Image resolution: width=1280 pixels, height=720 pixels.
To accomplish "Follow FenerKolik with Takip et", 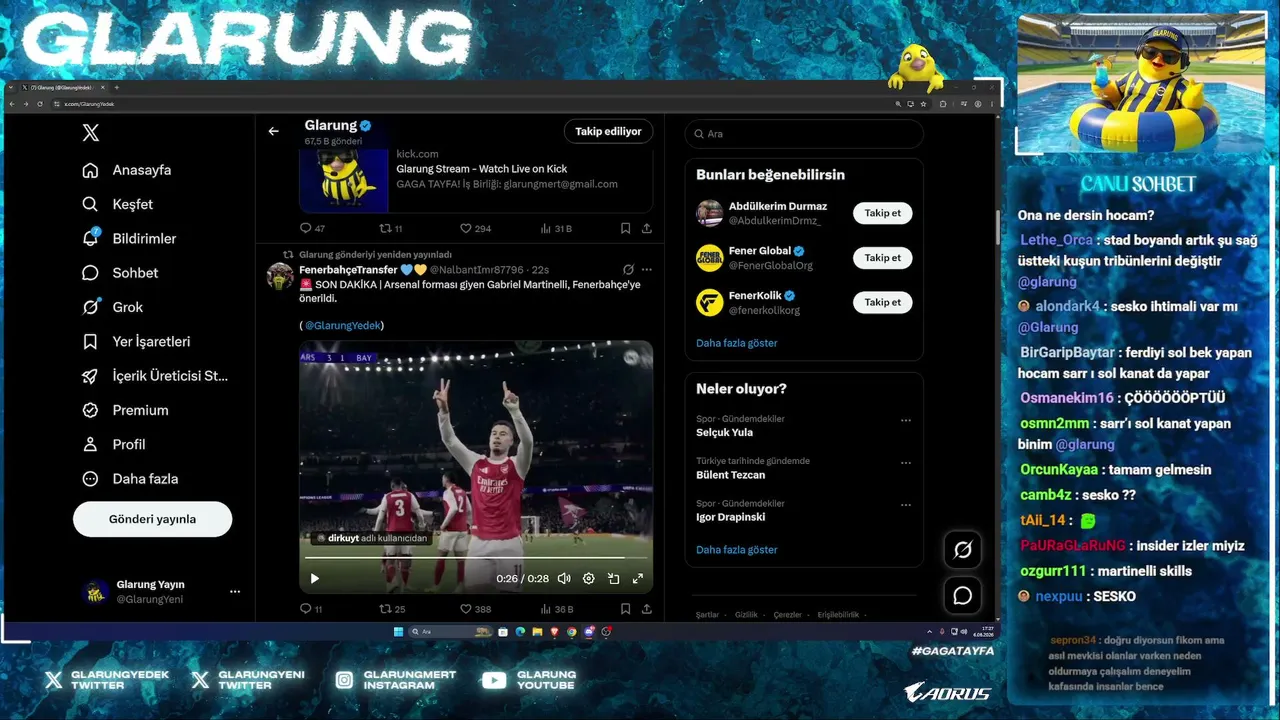I will [x=882, y=302].
